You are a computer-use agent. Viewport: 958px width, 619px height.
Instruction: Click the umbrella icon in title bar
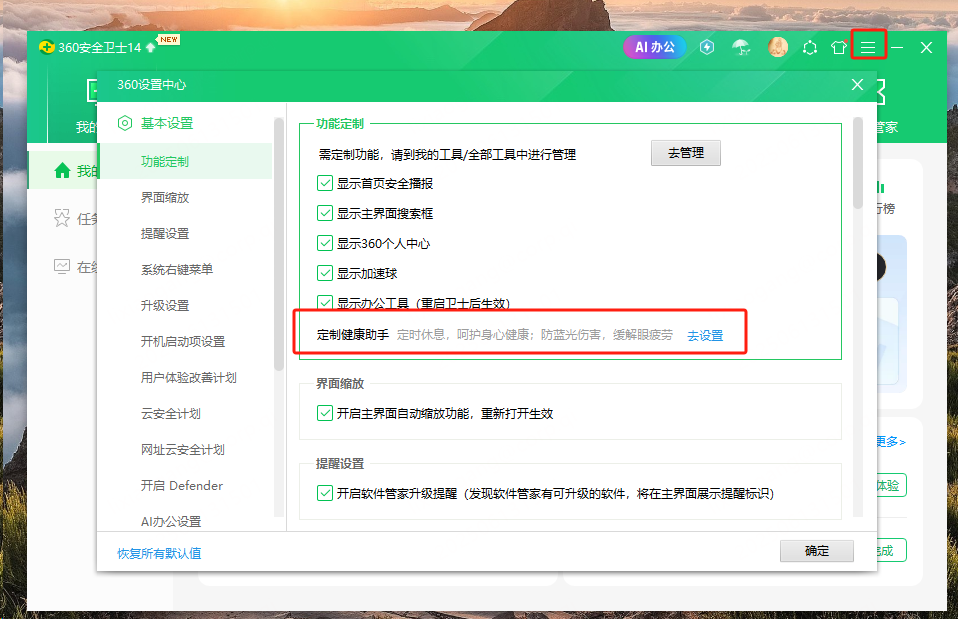pos(741,47)
